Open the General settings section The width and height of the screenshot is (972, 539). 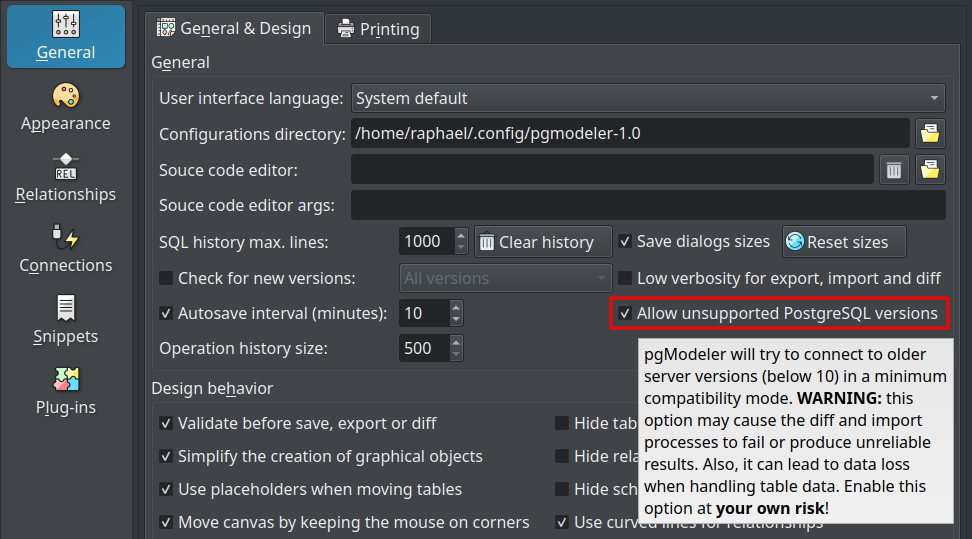pos(66,37)
